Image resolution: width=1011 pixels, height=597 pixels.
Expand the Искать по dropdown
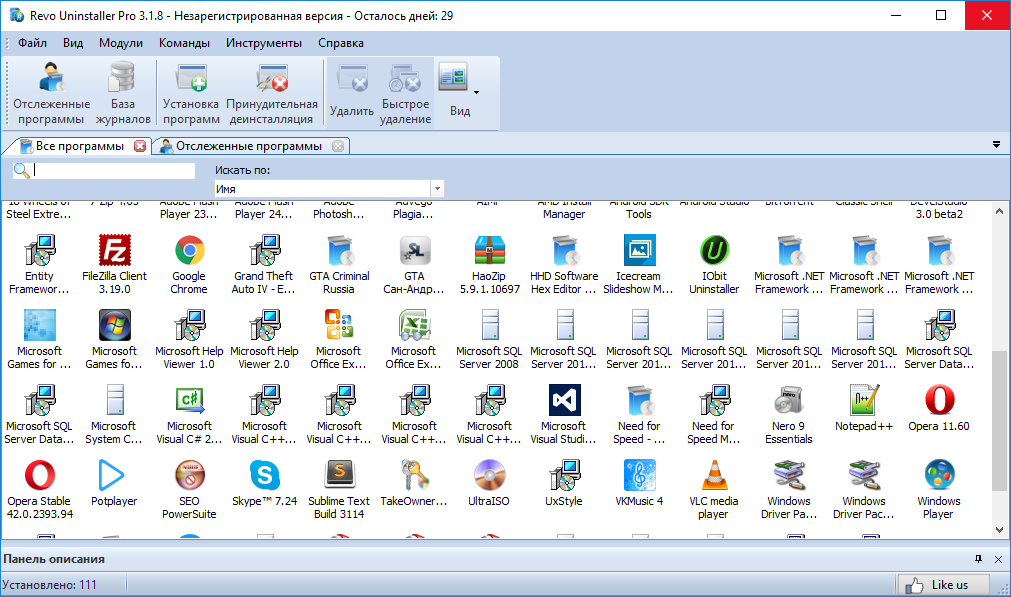[x=438, y=189]
